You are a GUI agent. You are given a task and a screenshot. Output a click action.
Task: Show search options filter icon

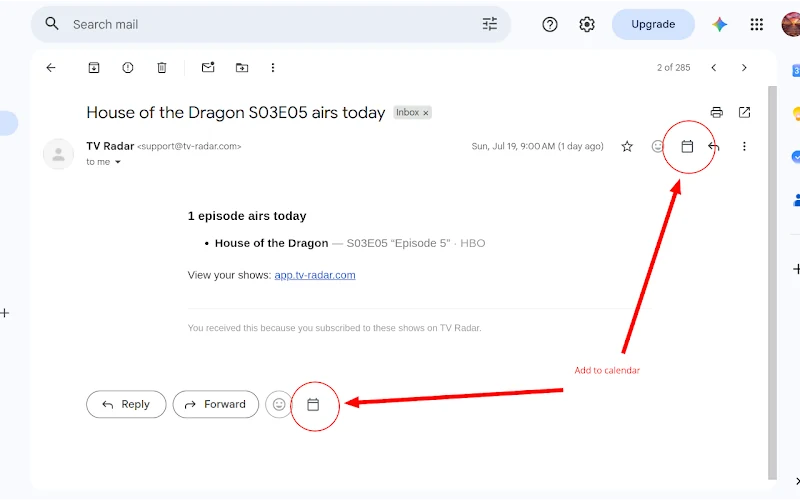[x=490, y=23]
